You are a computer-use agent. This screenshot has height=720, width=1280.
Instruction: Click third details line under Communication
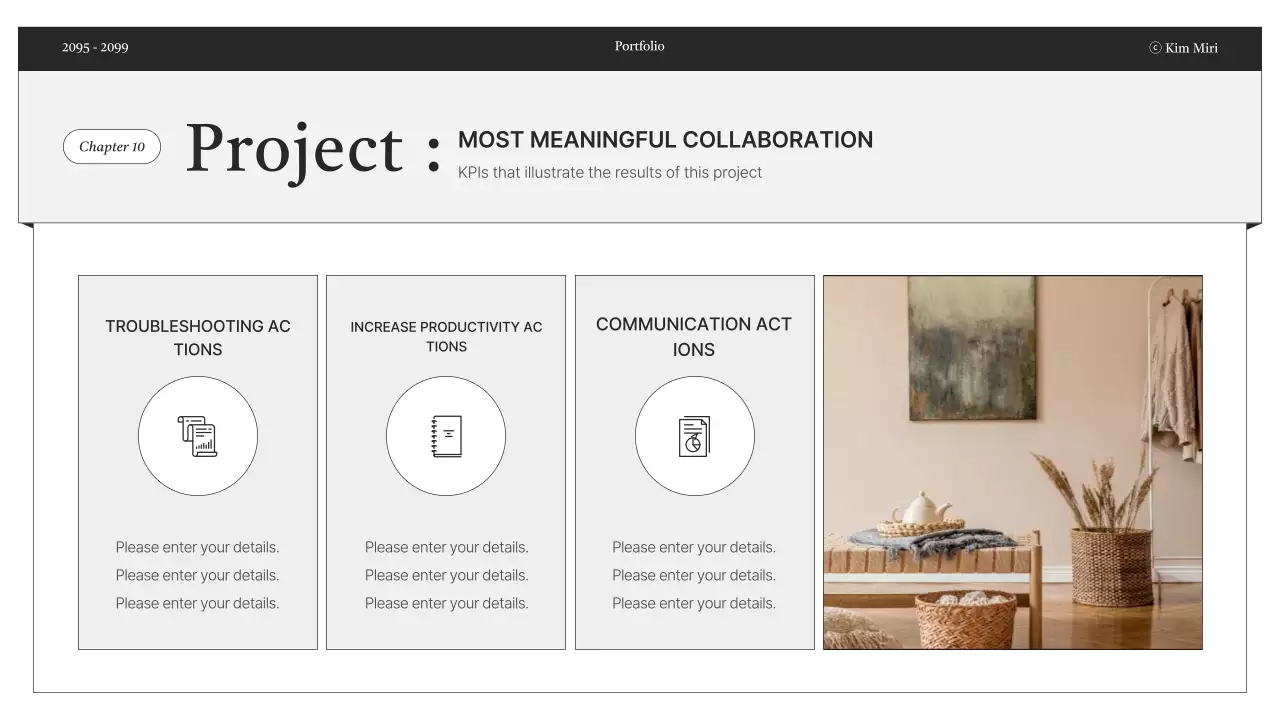[x=694, y=603]
